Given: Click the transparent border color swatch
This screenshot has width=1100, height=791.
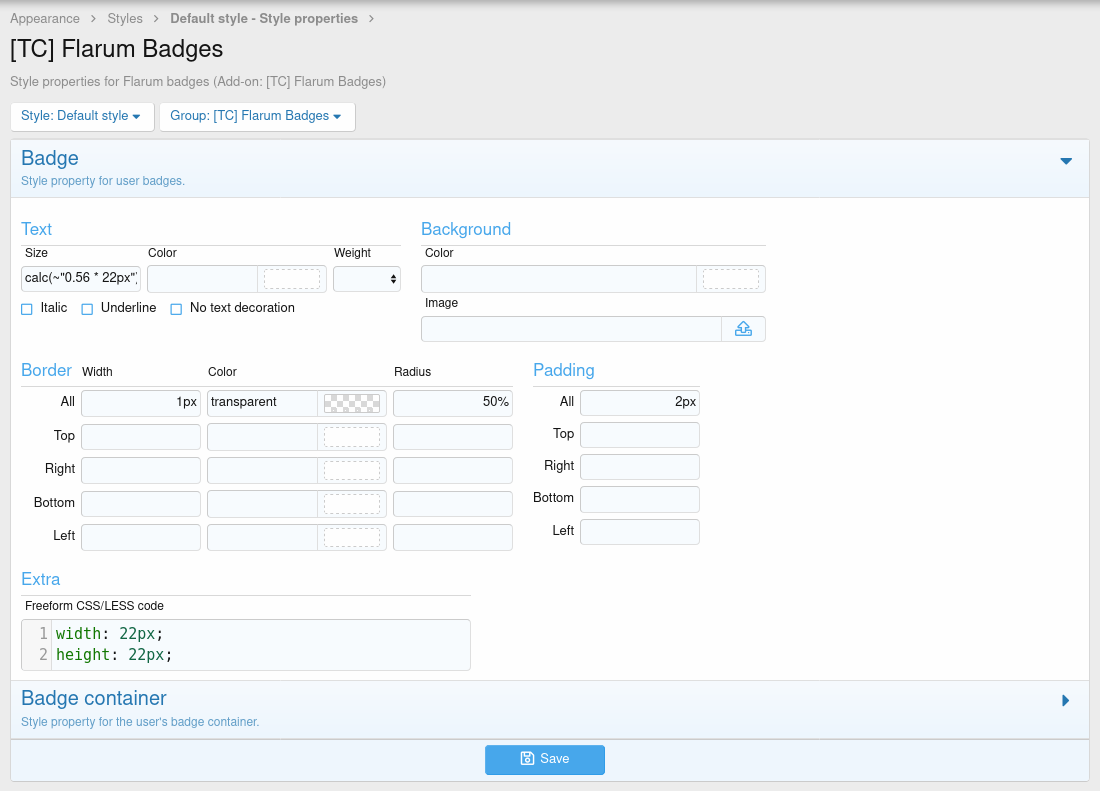Looking at the screenshot, I should [x=352, y=403].
